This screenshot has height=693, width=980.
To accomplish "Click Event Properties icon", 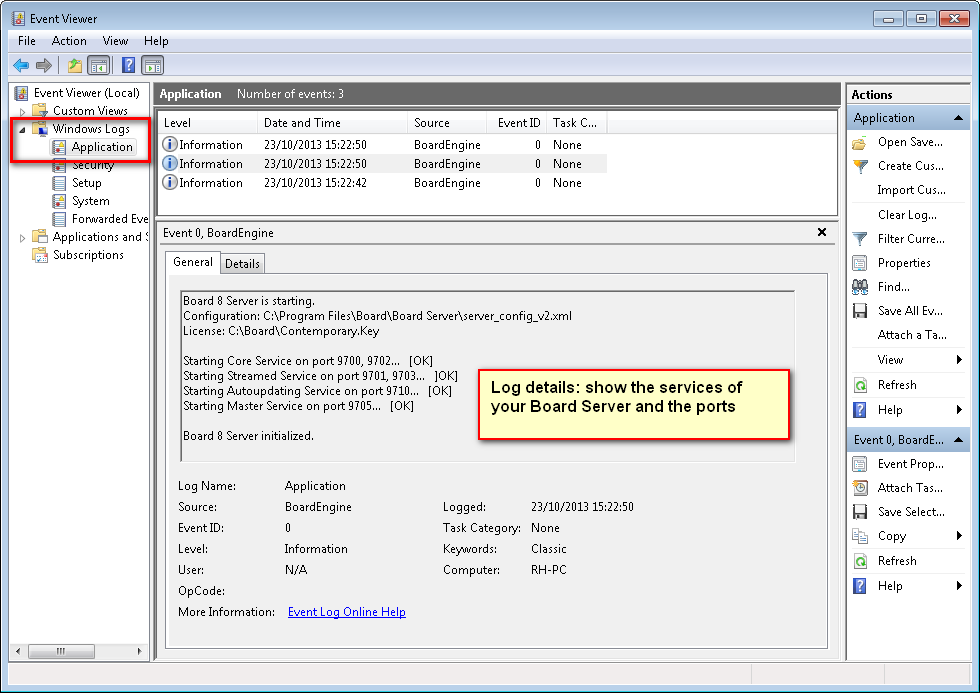I will coord(860,464).
